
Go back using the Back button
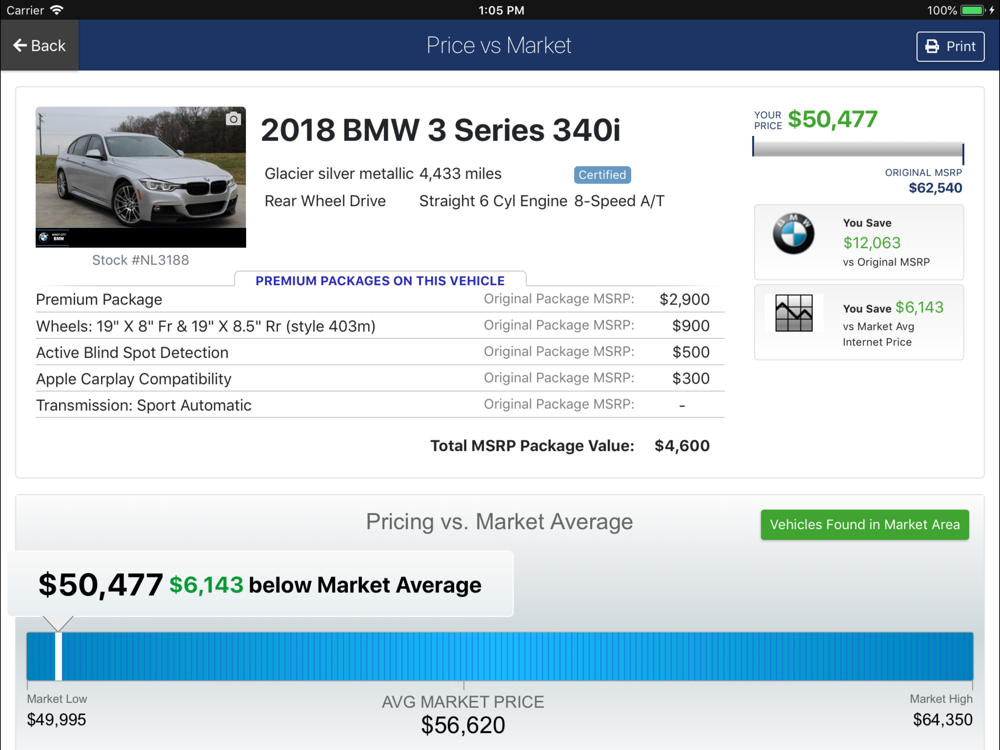point(39,45)
